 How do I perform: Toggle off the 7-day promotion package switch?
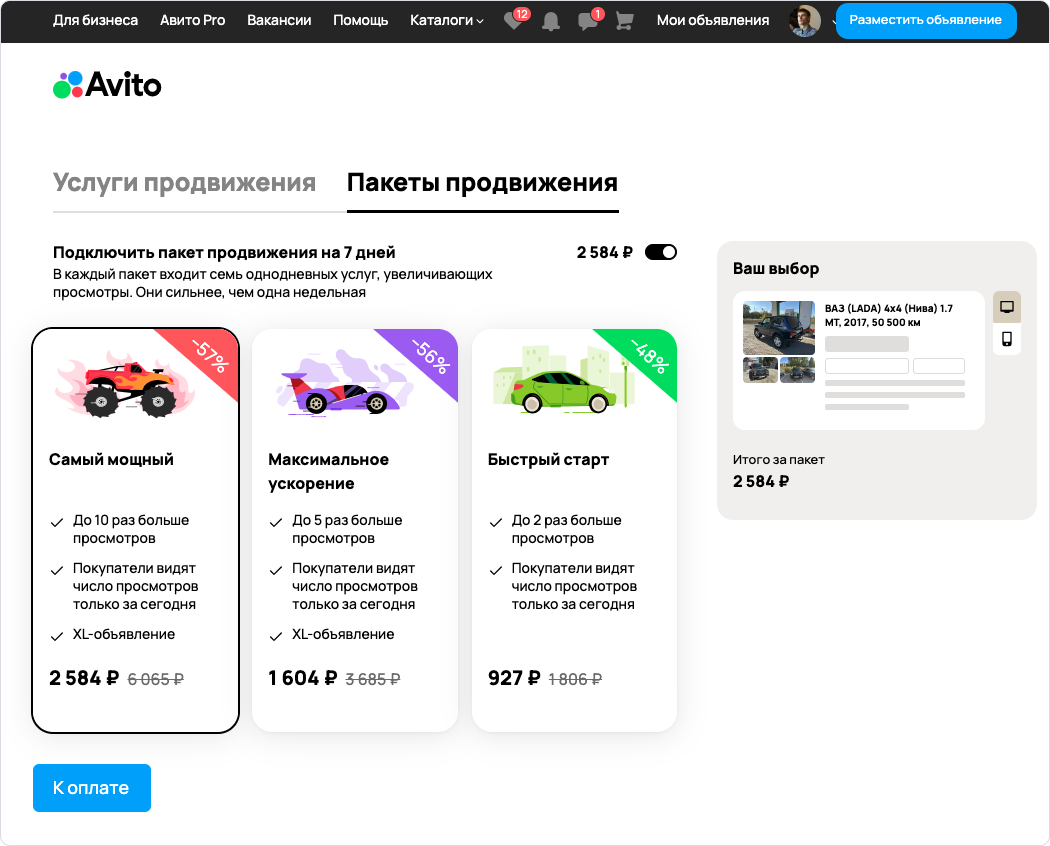(x=661, y=252)
